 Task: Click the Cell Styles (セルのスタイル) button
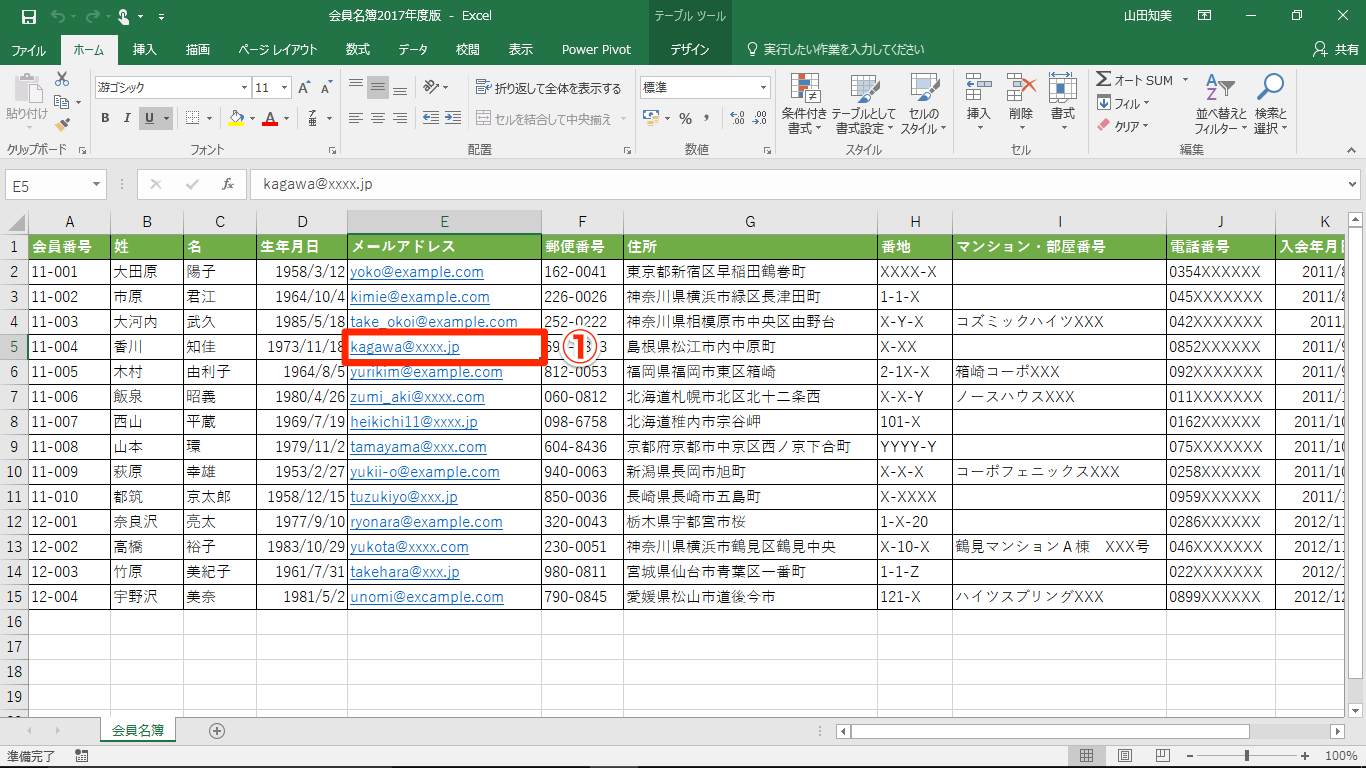[924, 105]
